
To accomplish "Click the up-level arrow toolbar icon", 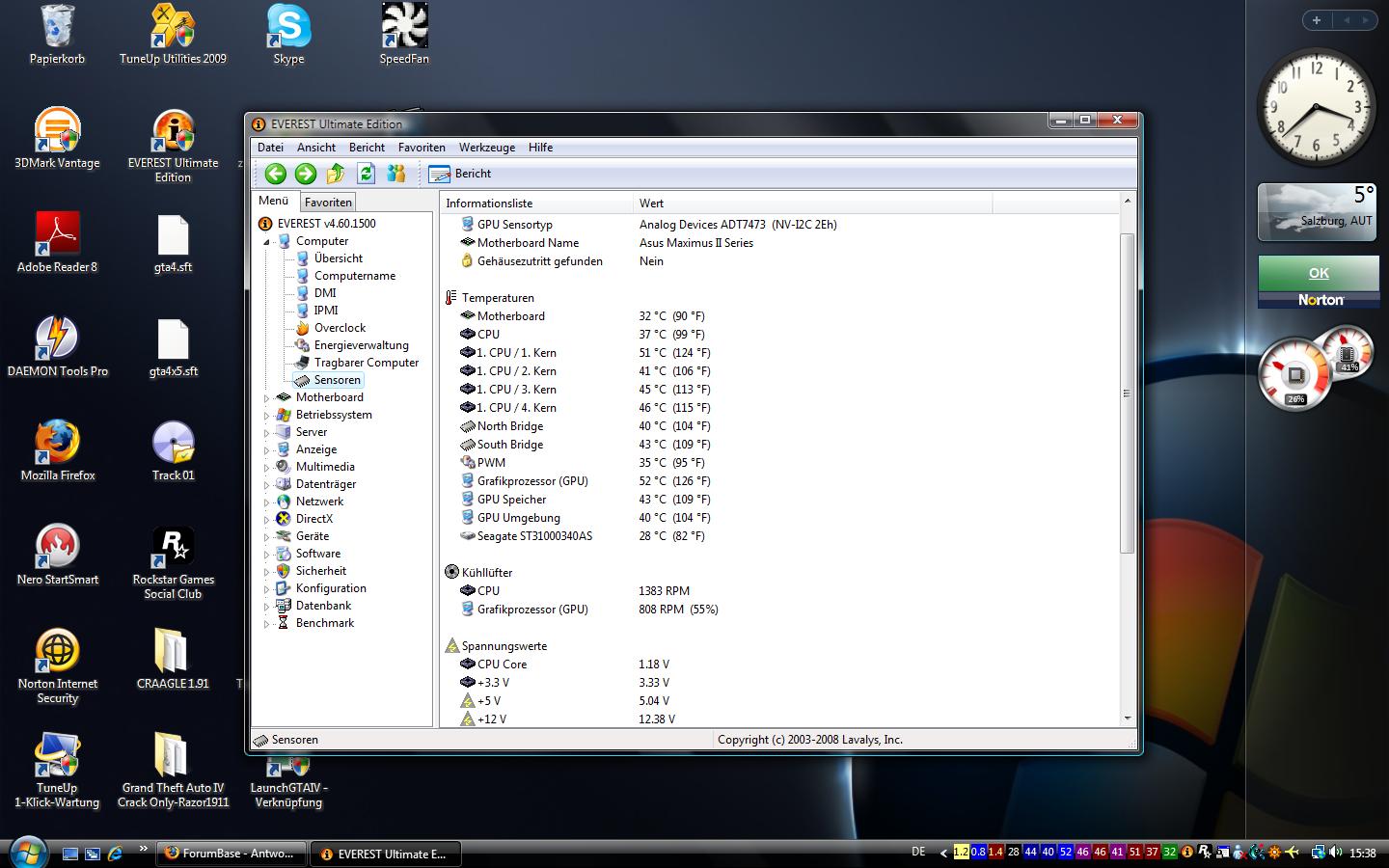I will click(x=336, y=174).
